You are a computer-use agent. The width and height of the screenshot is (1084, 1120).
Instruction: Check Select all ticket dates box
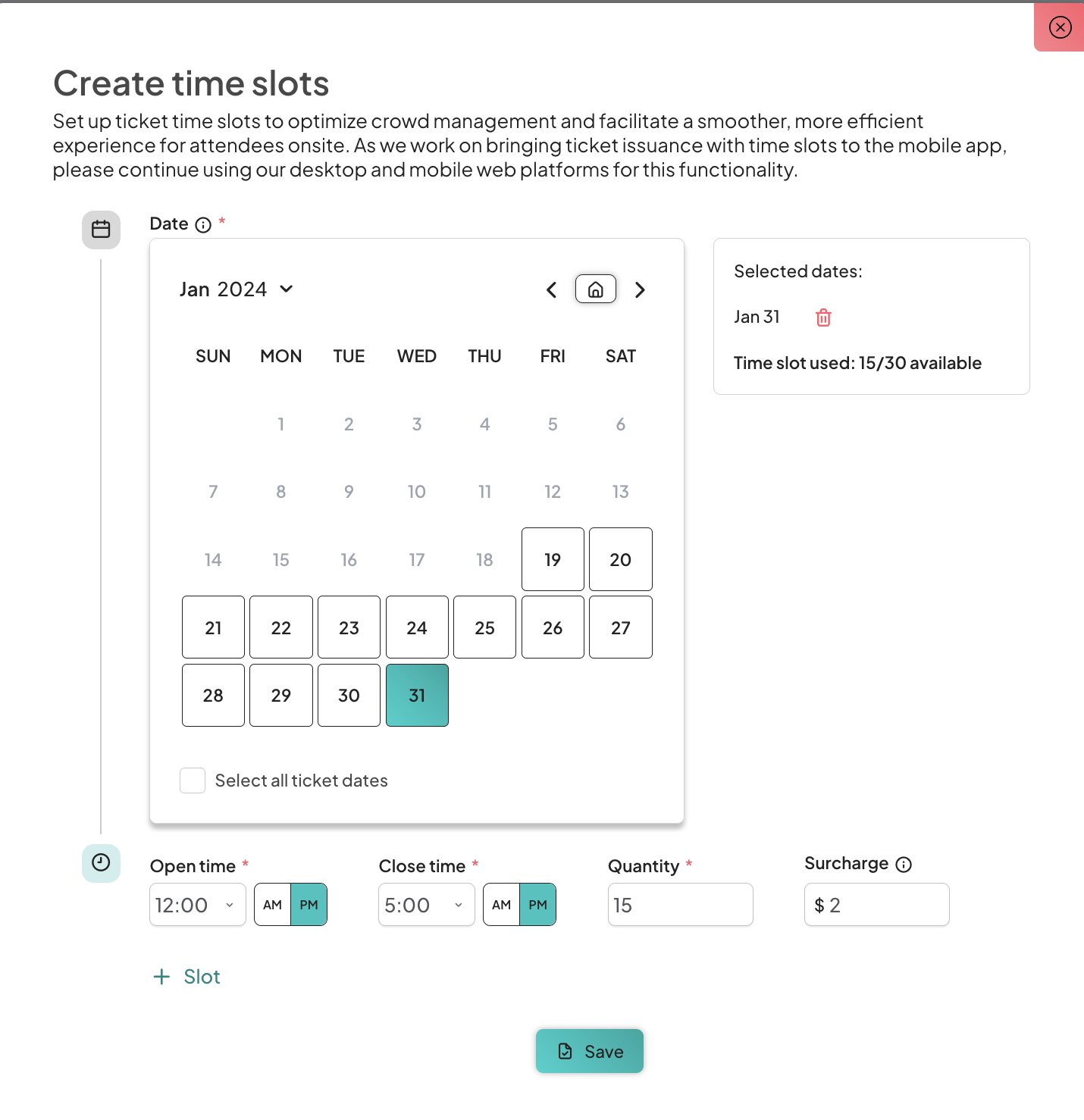pyautogui.click(x=193, y=781)
